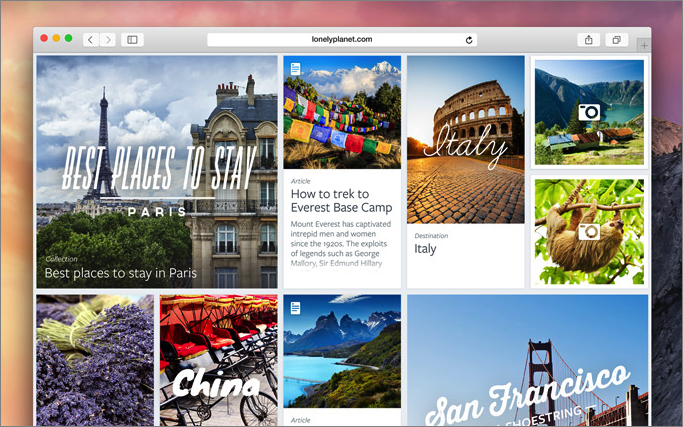The image size is (683, 427).
Task: Open the Italy destination link
Action: click(425, 249)
